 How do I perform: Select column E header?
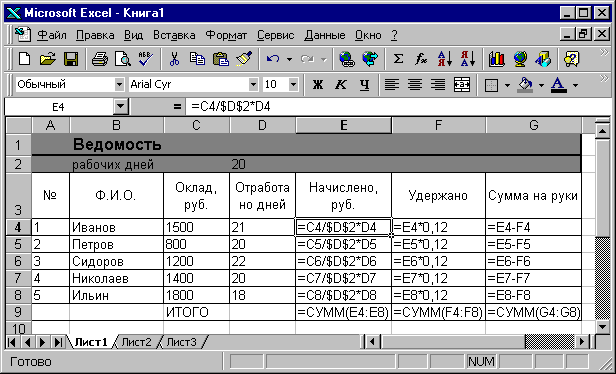343,125
